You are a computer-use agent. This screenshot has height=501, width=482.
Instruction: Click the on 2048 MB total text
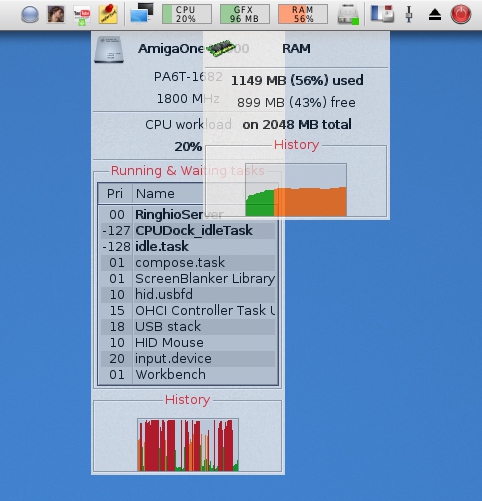tap(297, 125)
